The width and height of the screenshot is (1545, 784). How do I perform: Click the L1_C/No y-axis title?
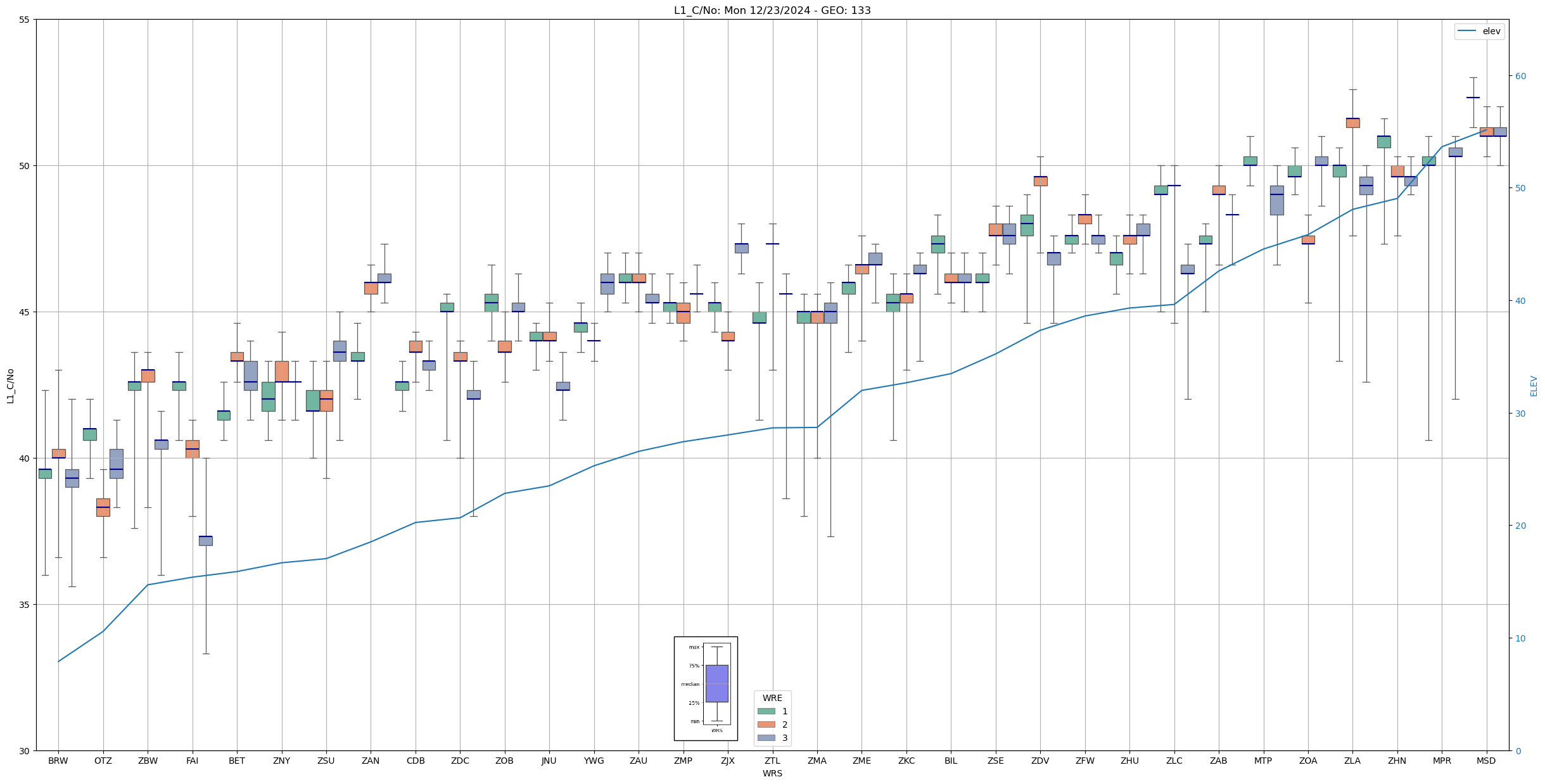click(10, 386)
